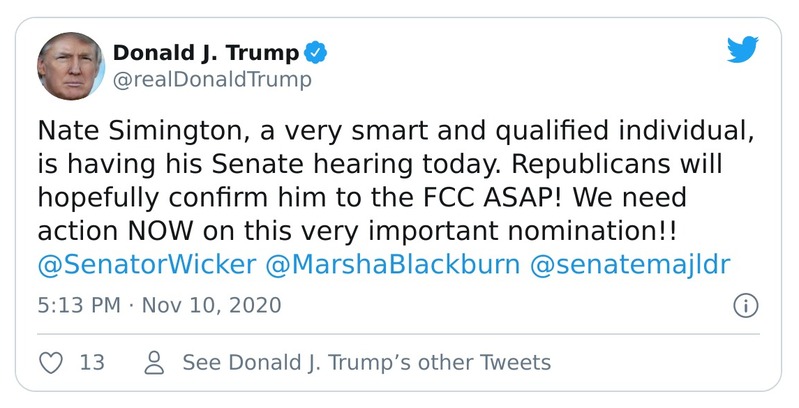Click the like count number 13

click(92, 362)
